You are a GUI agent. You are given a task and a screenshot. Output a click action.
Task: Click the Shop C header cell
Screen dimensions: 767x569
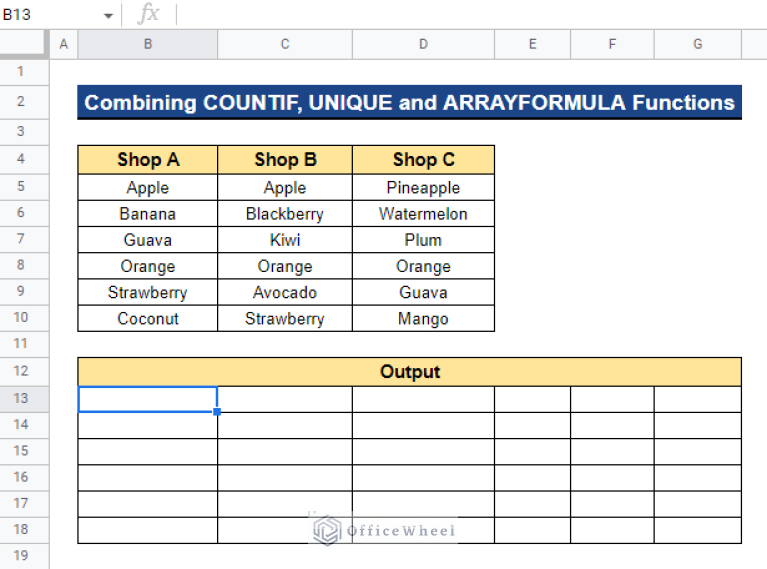423,160
